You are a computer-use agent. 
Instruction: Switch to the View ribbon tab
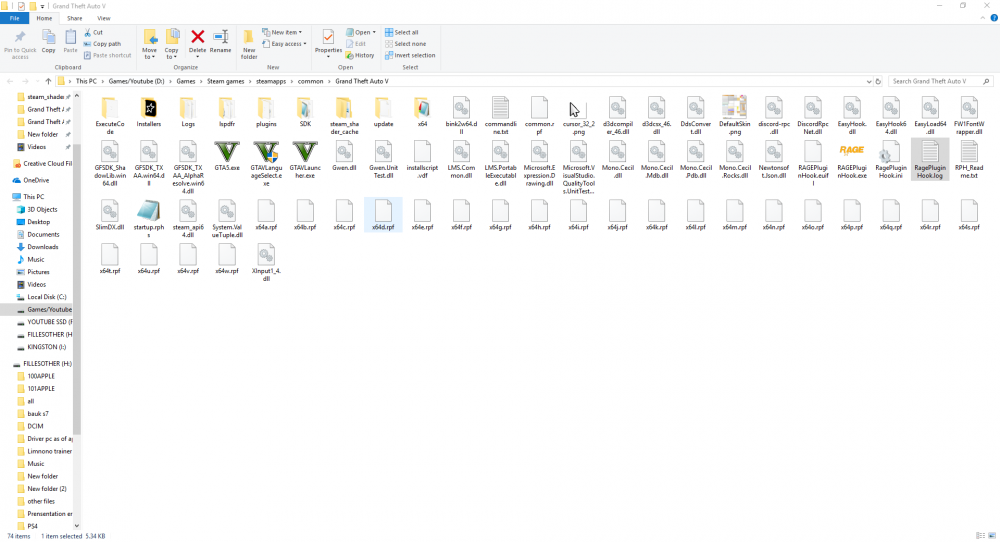pyautogui.click(x=104, y=18)
